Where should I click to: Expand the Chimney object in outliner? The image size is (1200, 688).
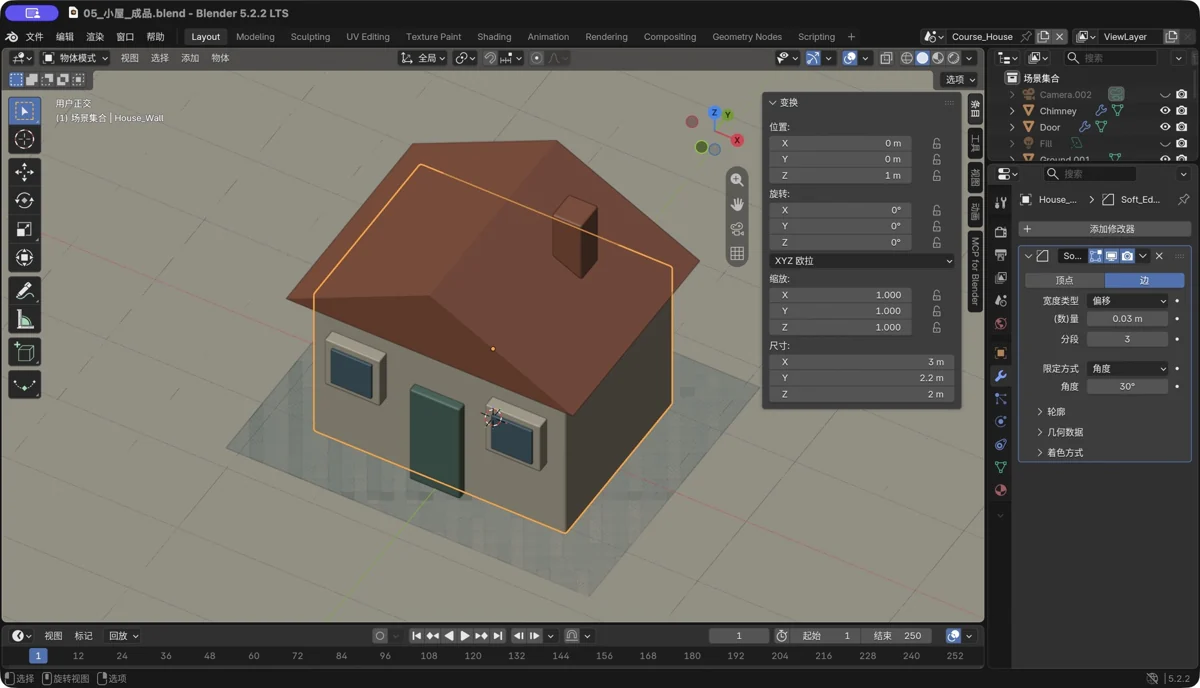(1012, 111)
